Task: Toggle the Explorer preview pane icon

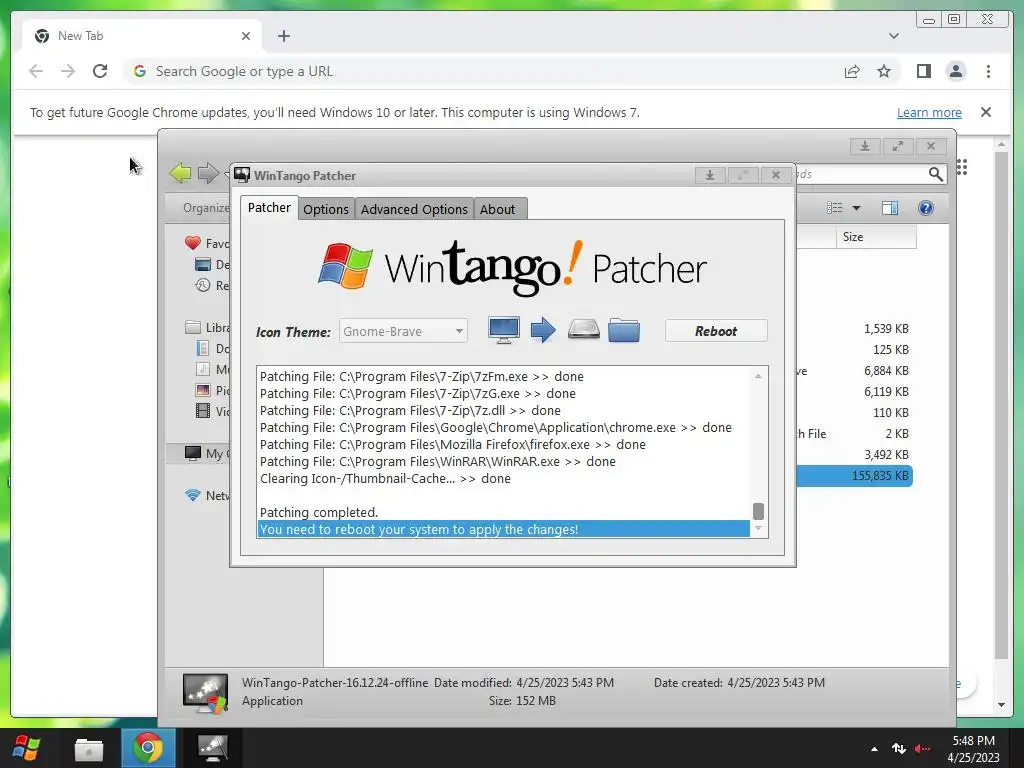Action: click(x=889, y=208)
